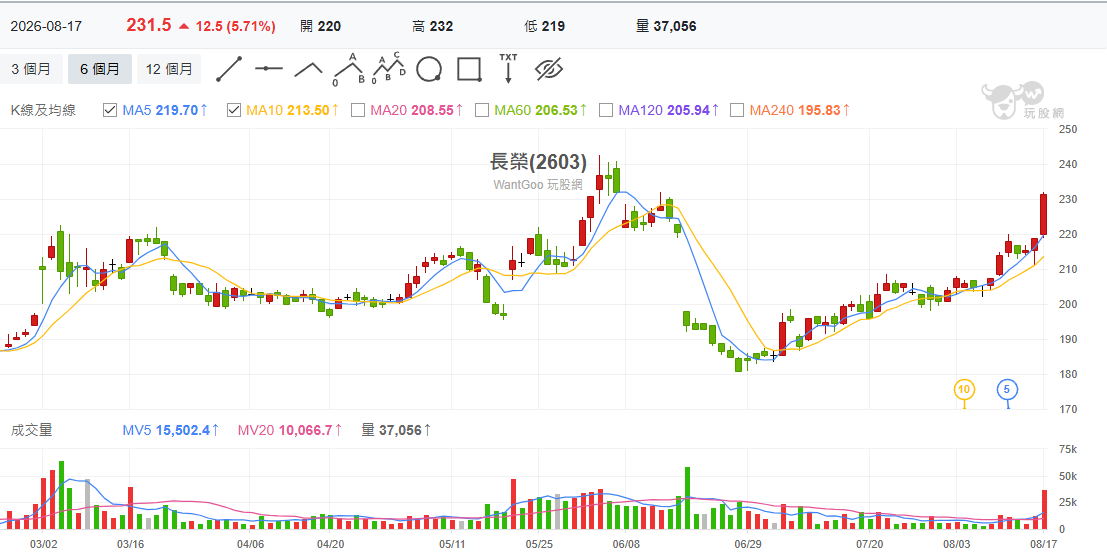Viewport: 1107px width, 554px height.
Task: Select the trend line drawing tool
Action: pos(229,69)
